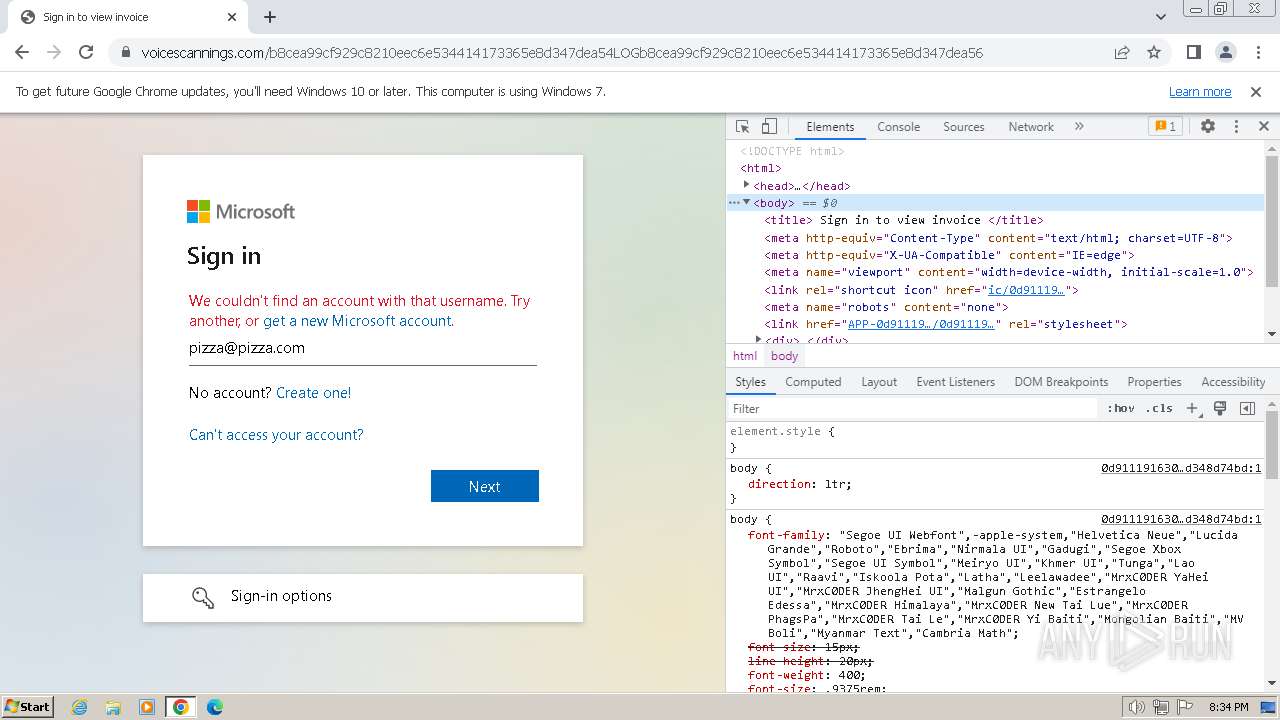Image resolution: width=1280 pixels, height=720 pixels.
Task: Open the DevTools issues counter badge
Action: (x=1166, y=127)
